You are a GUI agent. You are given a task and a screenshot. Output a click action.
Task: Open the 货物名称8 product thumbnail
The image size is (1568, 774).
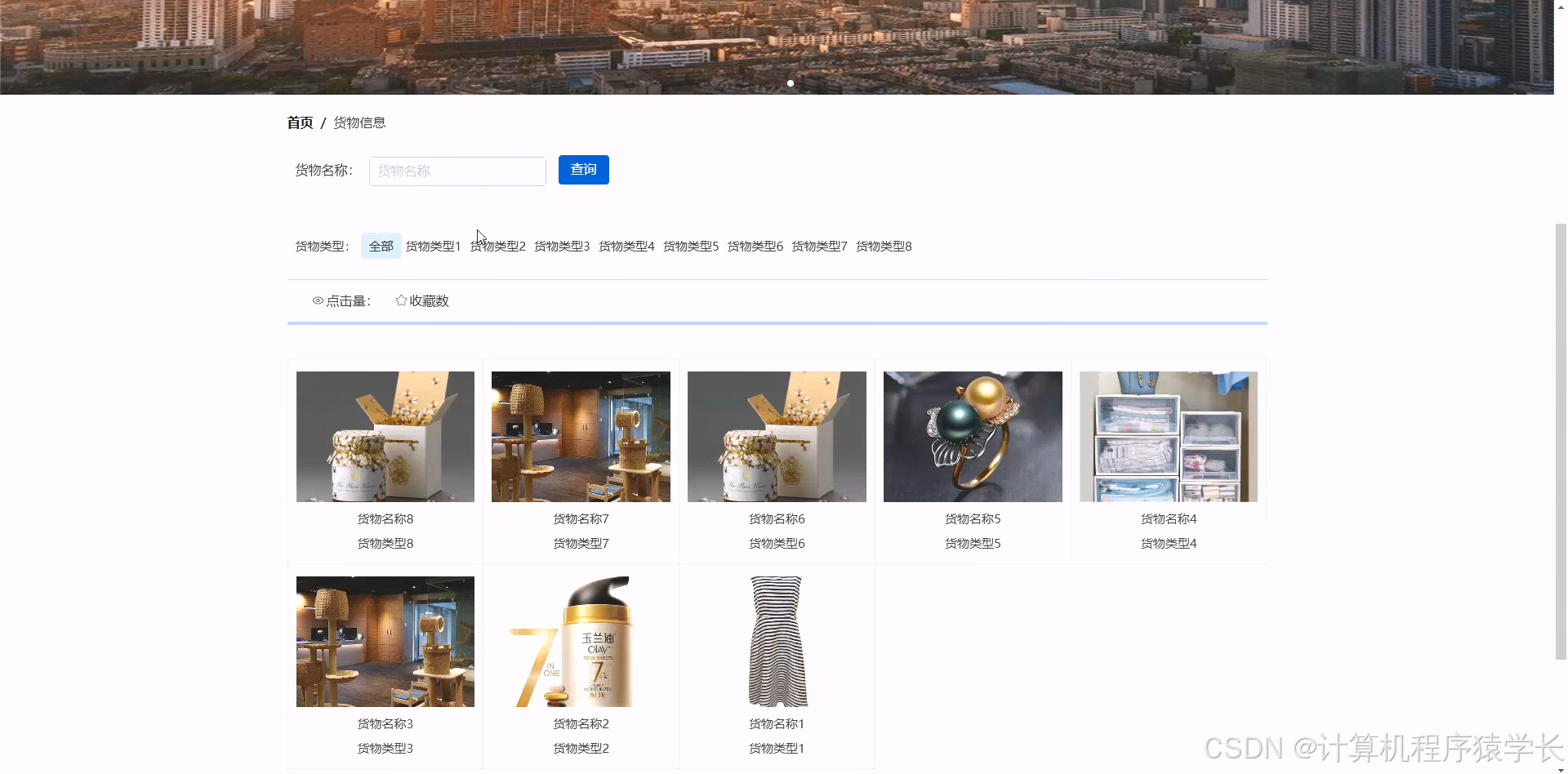coord(385,437)
